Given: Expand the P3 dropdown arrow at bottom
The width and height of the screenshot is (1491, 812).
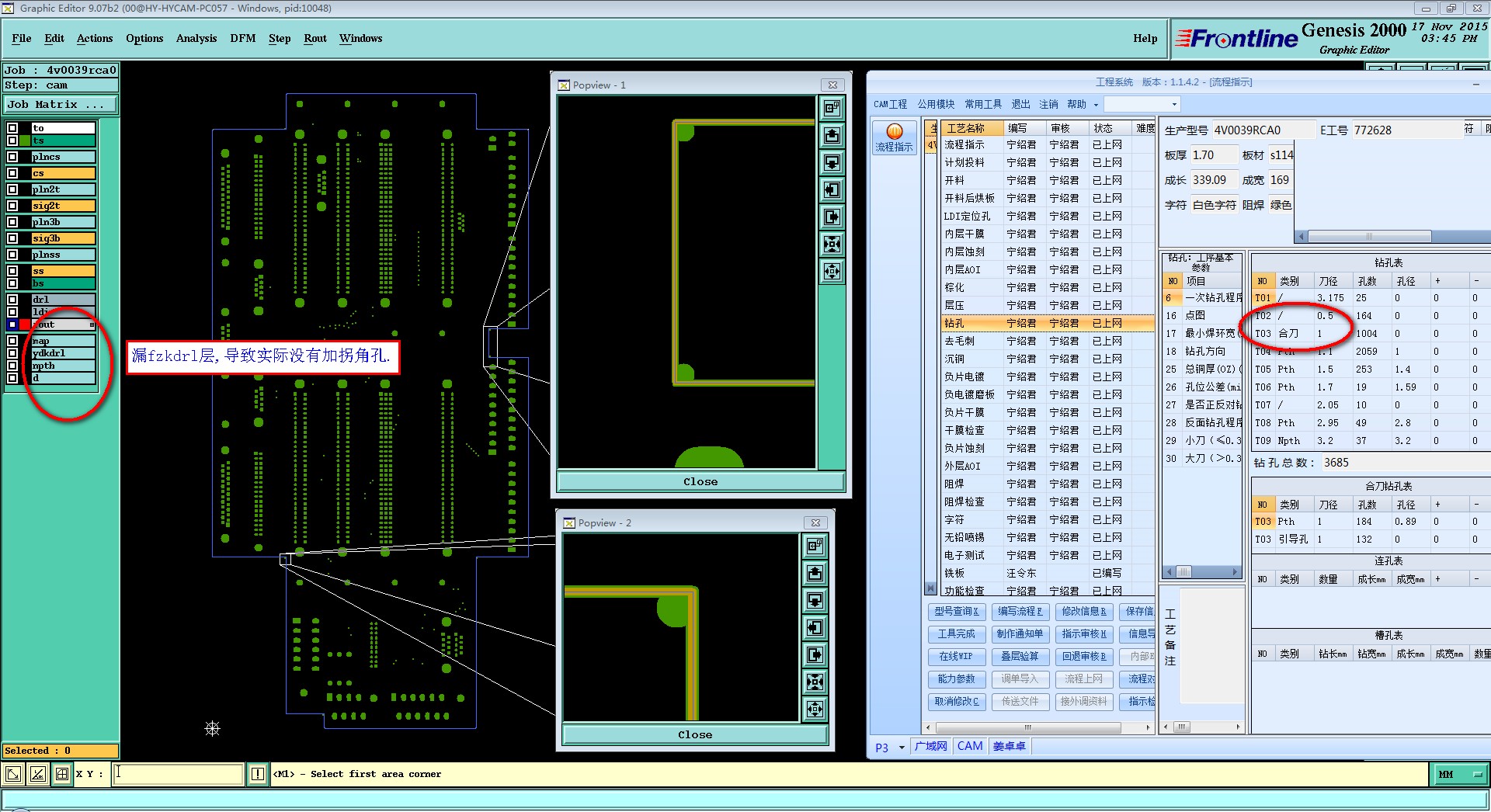Looking at the screenshot, I should coord(902,748).
